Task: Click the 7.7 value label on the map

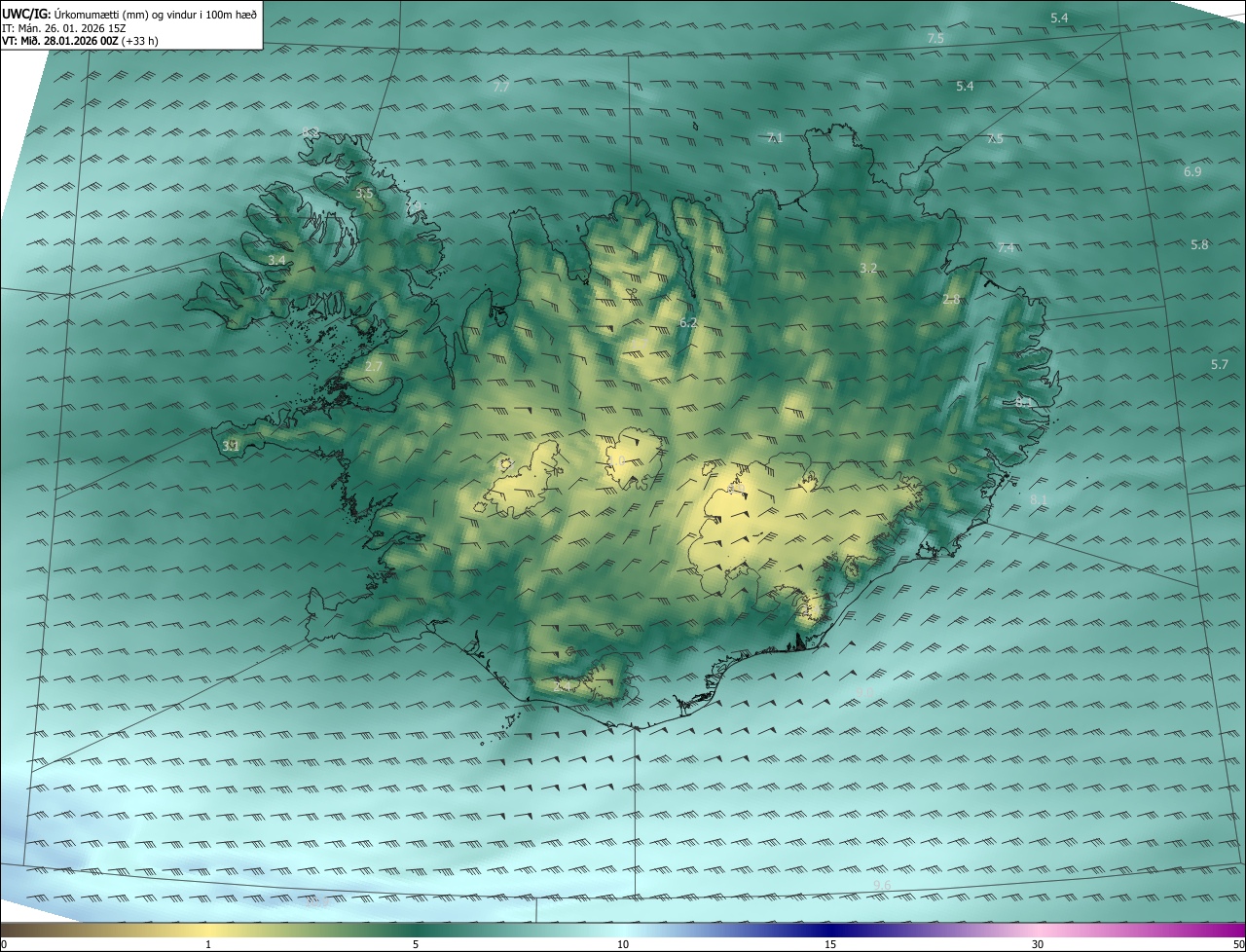Action: (501, 88)
